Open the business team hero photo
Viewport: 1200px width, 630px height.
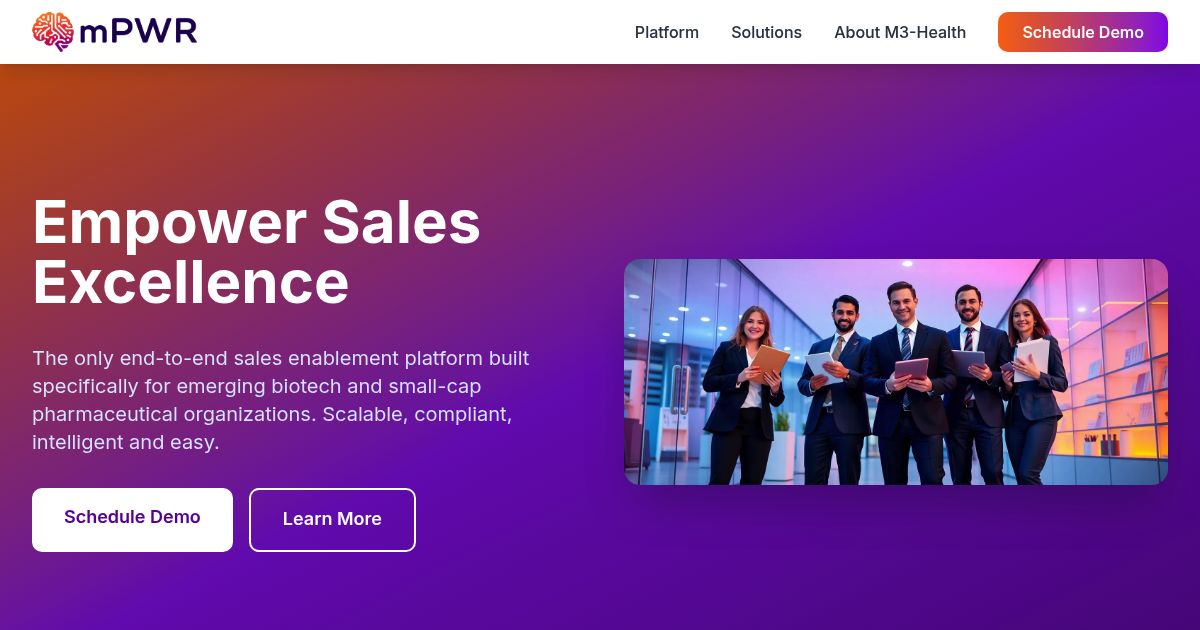(896, 372)
